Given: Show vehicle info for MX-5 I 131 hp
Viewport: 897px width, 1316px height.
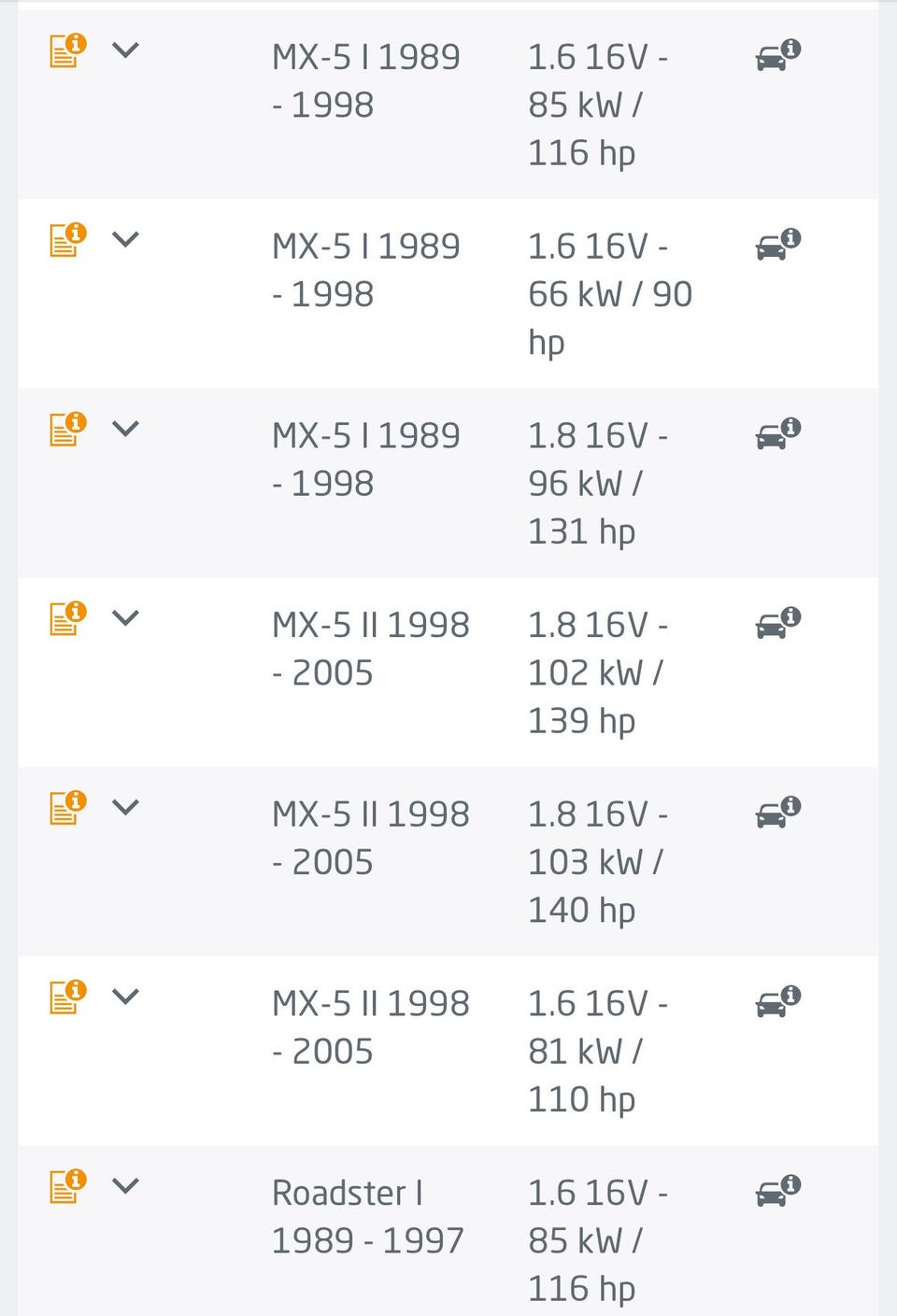Looking at the screenshot, I should tap(777, 434).
